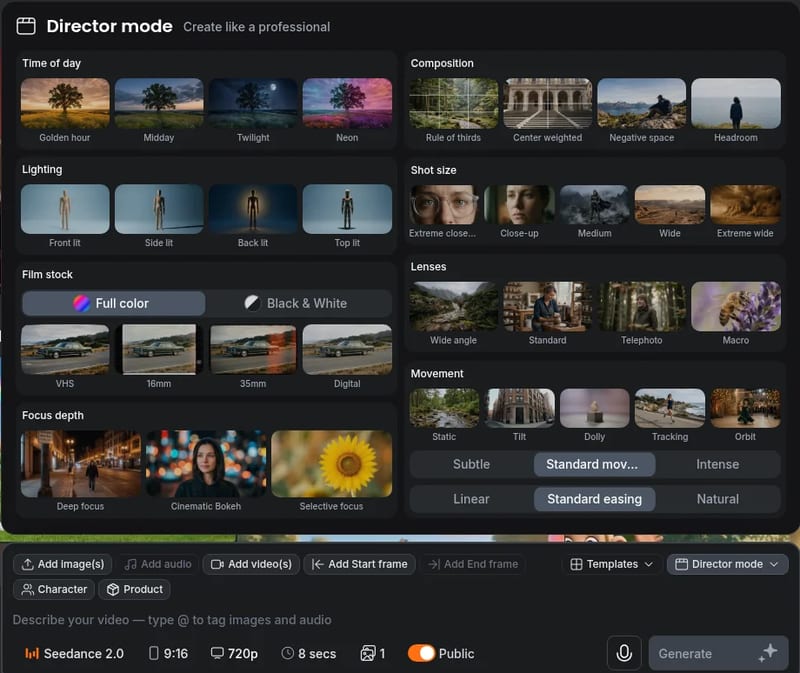The height and width of the screenshot is (673, 800).
Task: Click the Full color rainbow circle icon
Action: pos(82,303)
